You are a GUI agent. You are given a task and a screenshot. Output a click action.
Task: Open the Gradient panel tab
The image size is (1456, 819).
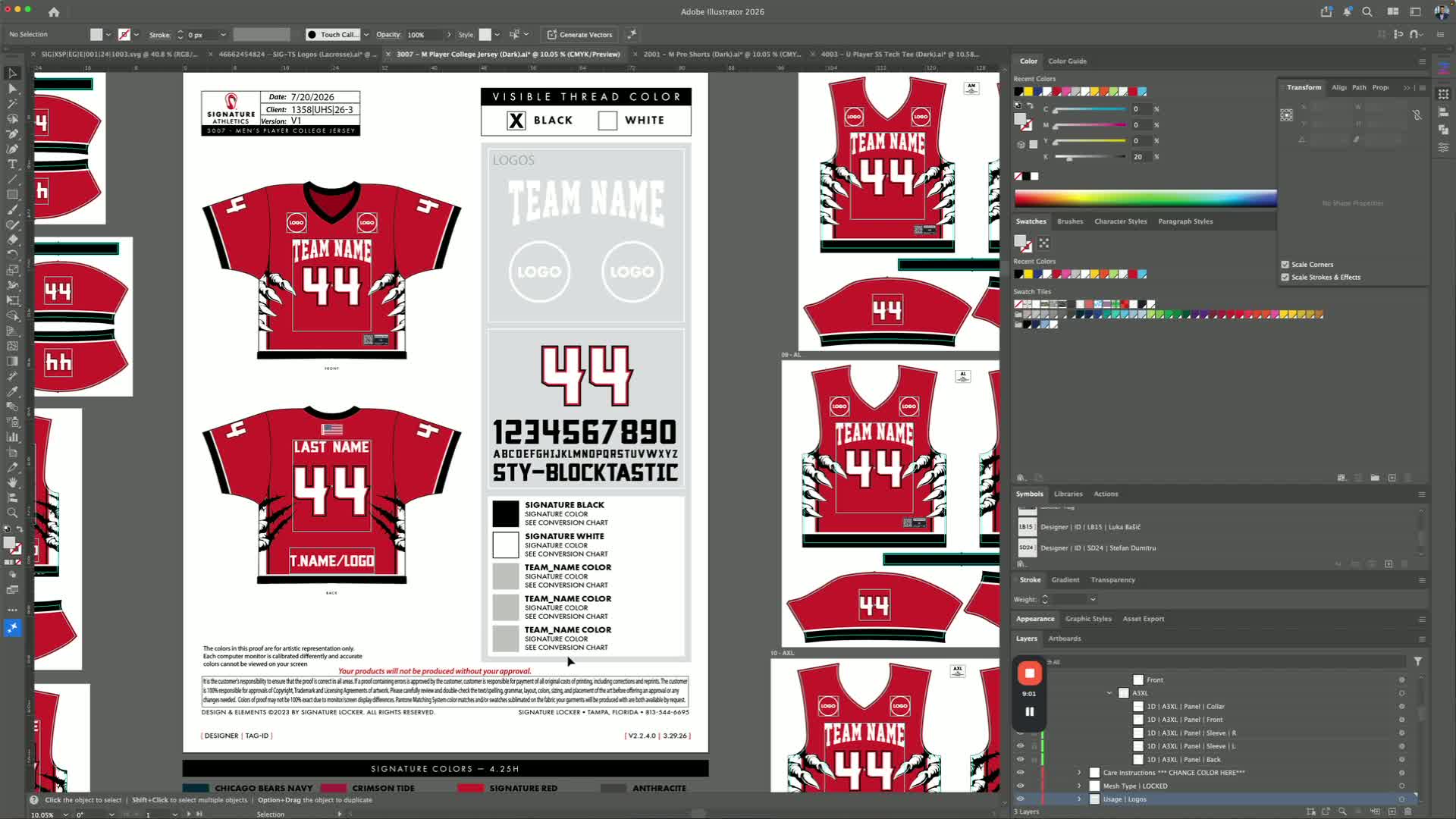1065,580
